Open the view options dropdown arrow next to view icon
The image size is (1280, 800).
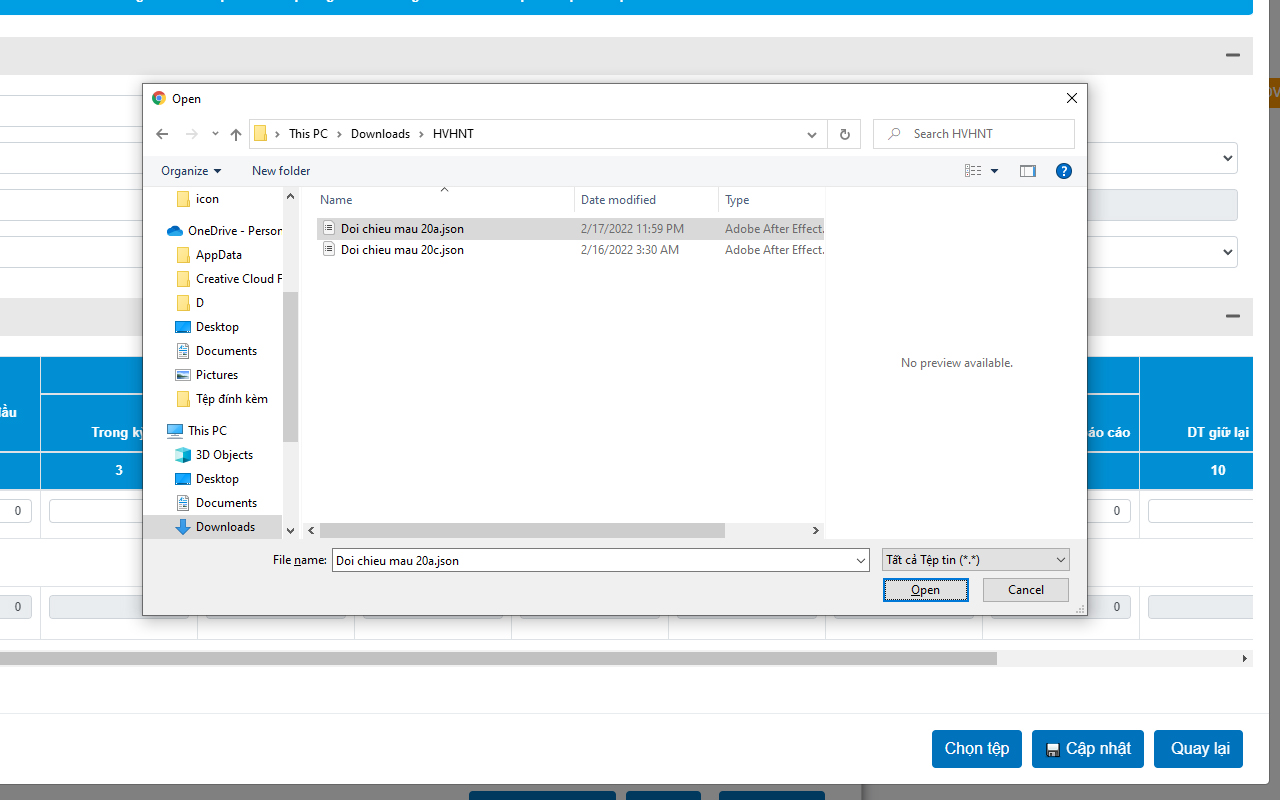[994, 170]
